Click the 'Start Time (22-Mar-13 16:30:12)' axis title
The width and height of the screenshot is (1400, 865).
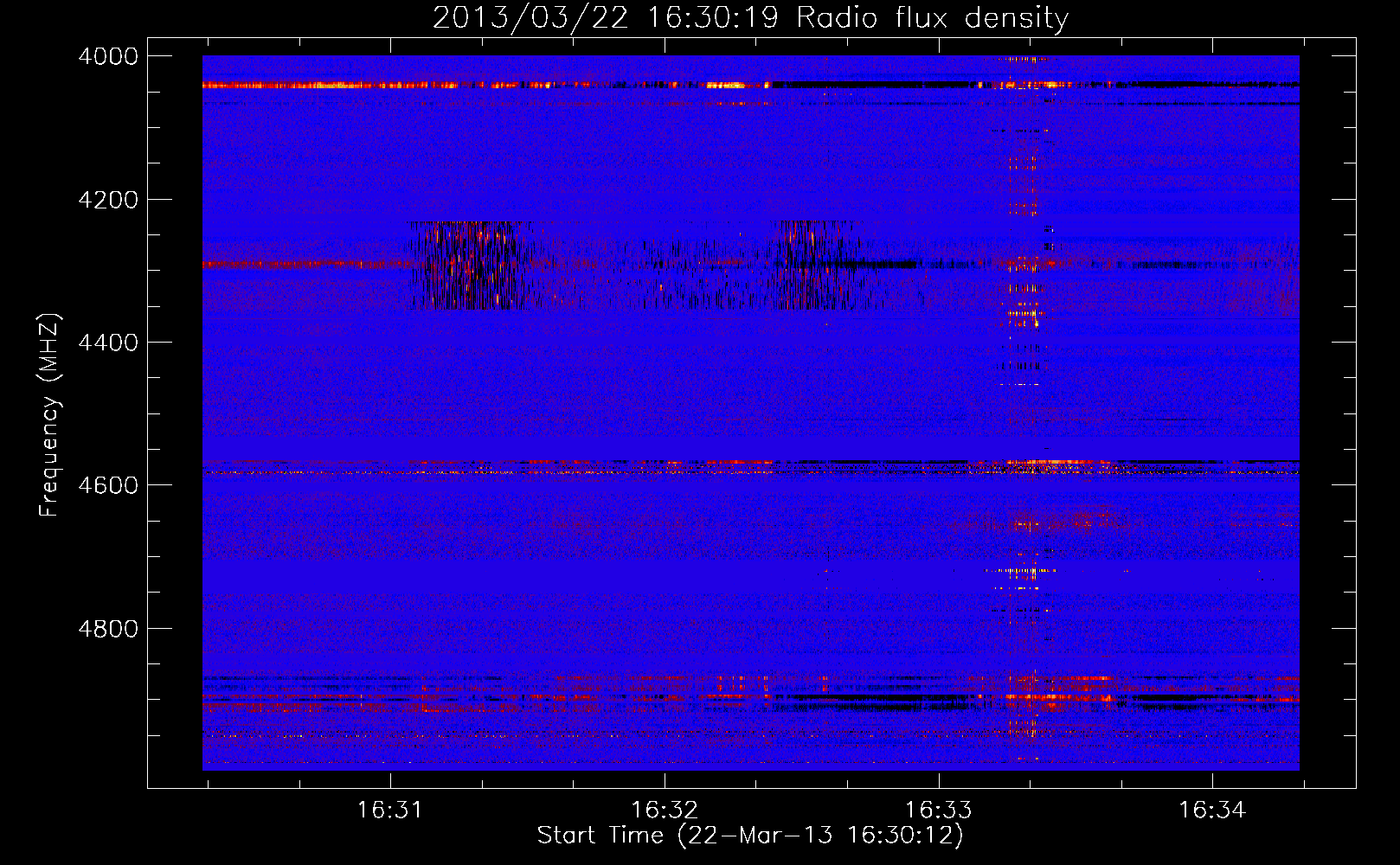coord(750,836)
